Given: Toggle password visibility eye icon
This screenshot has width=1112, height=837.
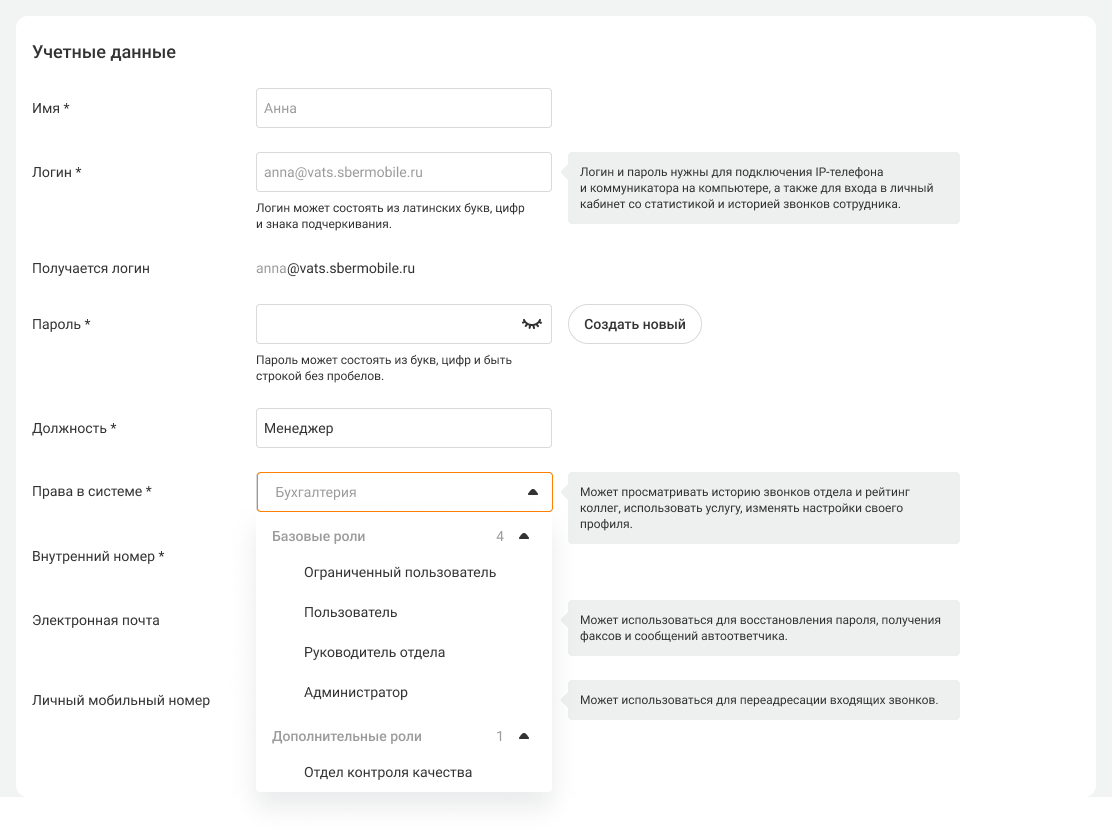Looking at the screenshot, I should click(x=531, y=324).
